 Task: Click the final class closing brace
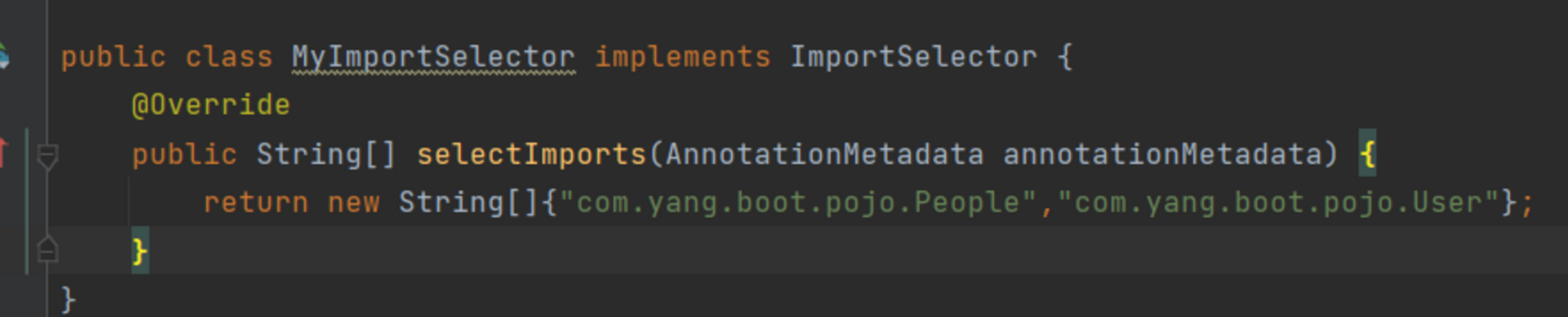[x=68, y=299]
